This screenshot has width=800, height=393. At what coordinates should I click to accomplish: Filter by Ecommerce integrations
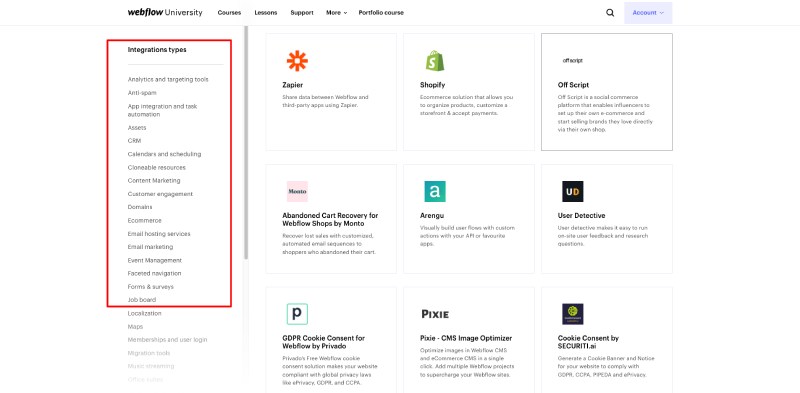pos(144,220)
